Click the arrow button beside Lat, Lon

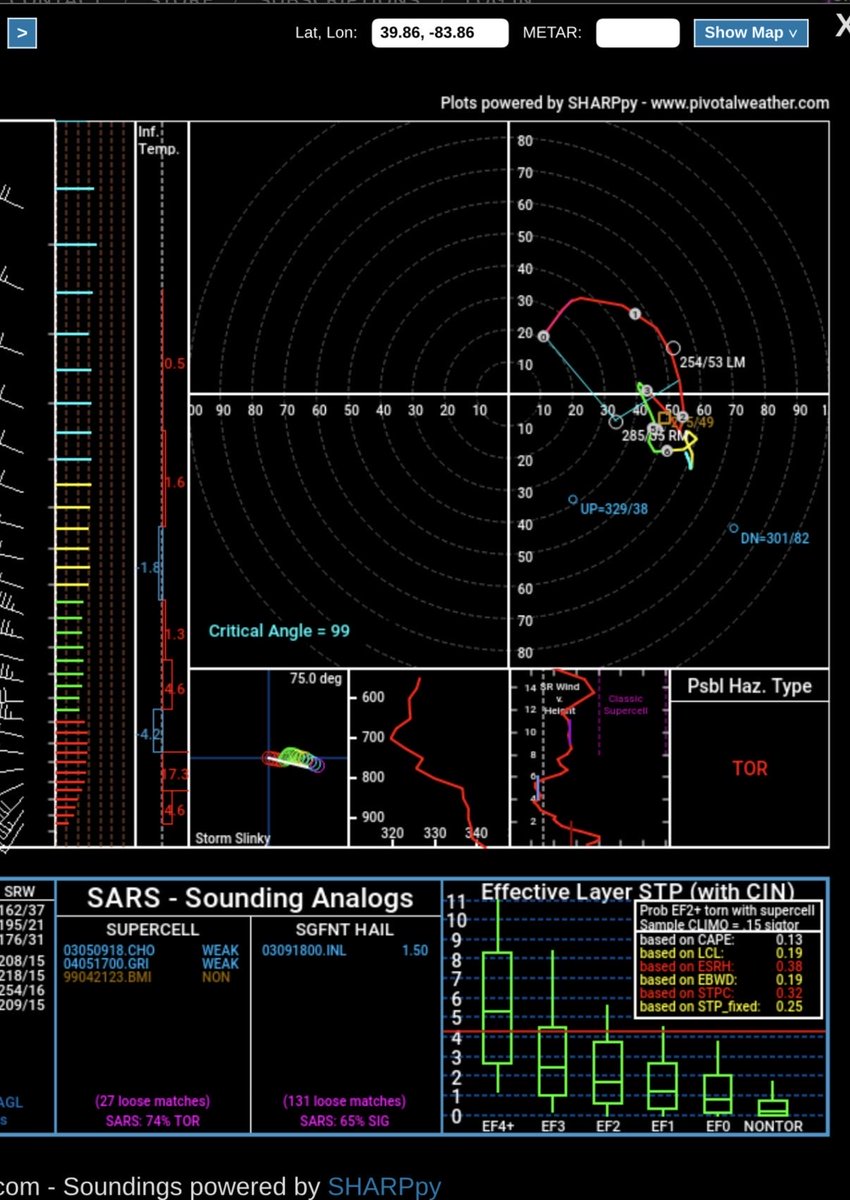click(22, 33)
